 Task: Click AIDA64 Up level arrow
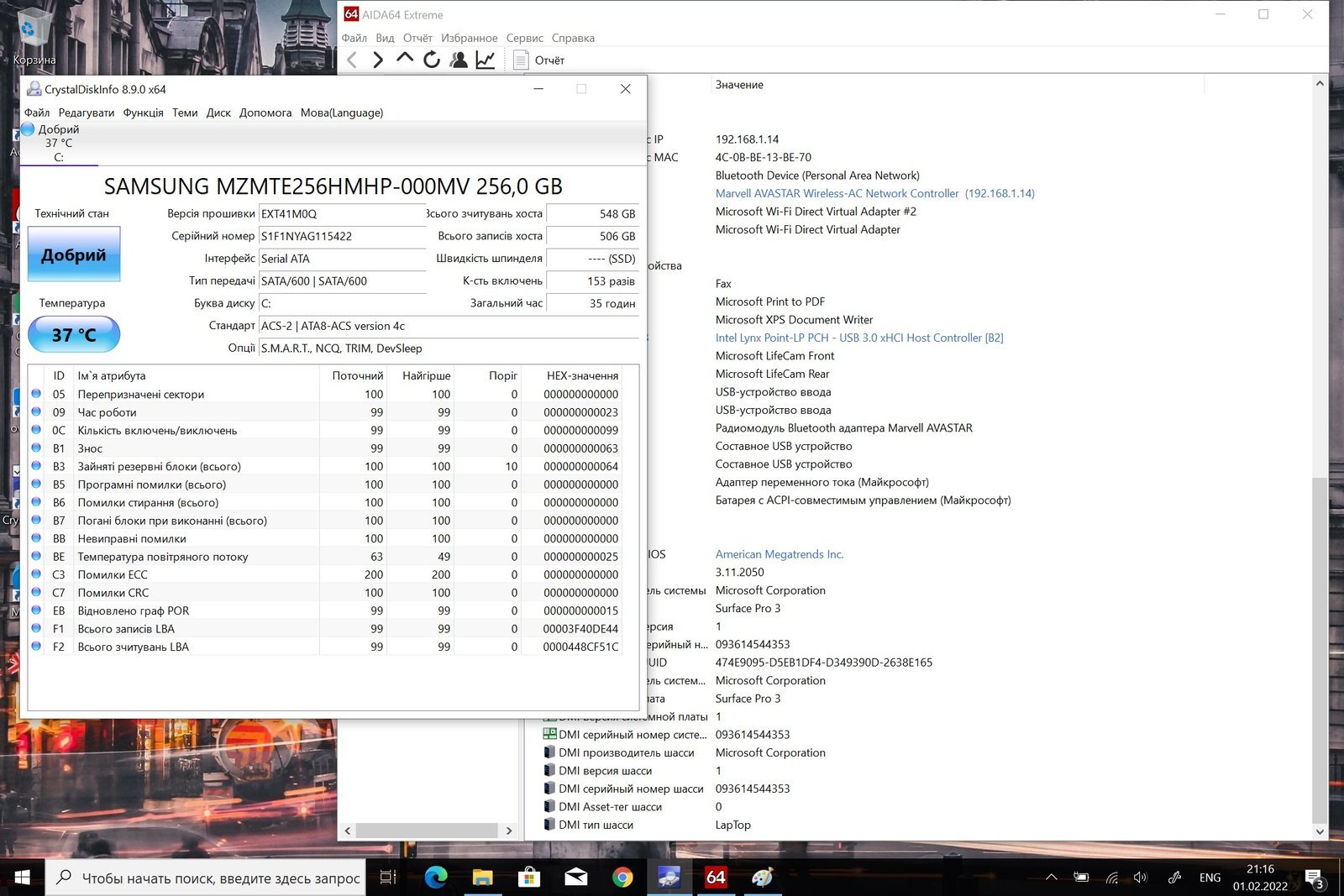tap(405, 58)
